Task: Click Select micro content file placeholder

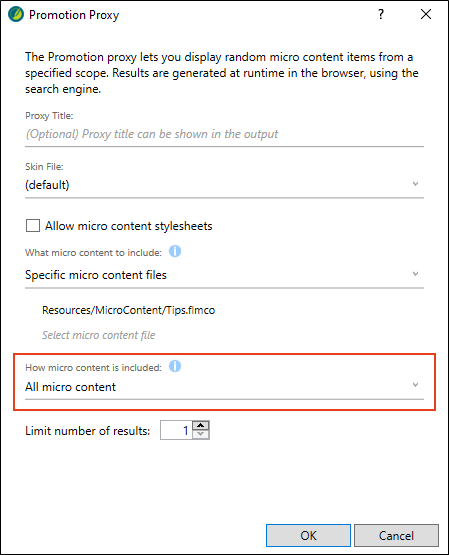Action: [98, 335]
